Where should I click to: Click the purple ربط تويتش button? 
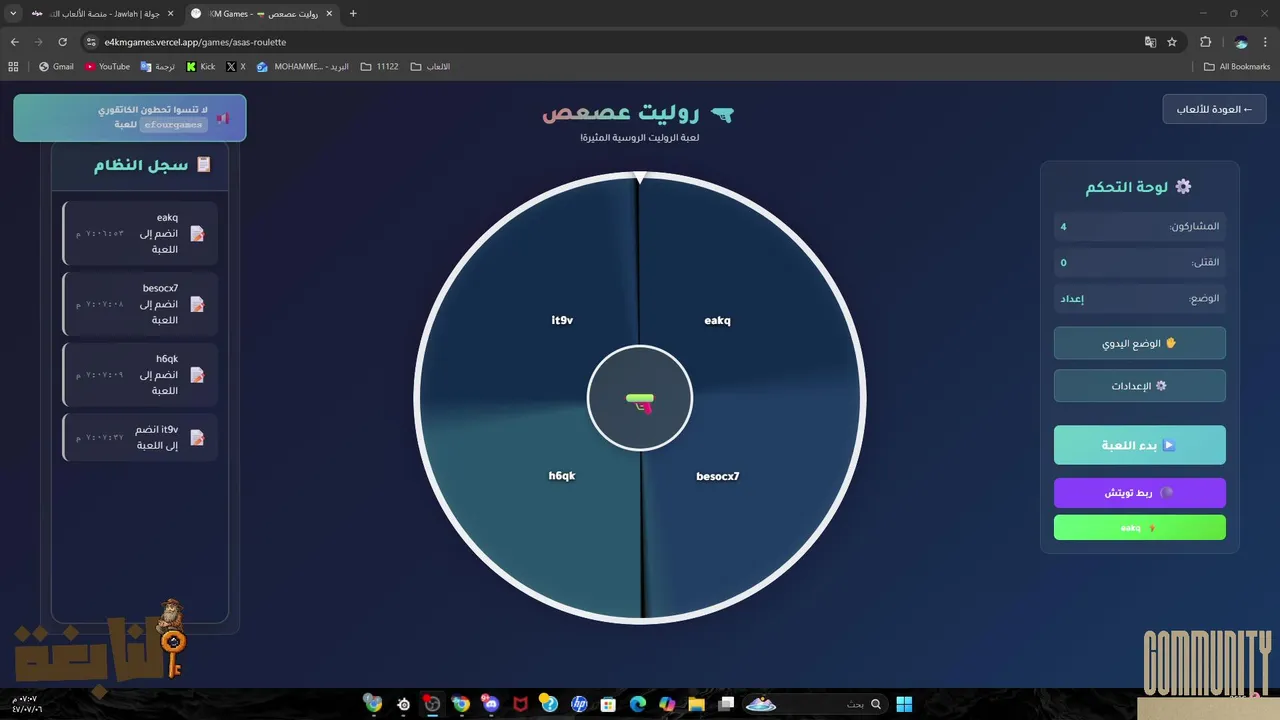(x=1139, y=493)
